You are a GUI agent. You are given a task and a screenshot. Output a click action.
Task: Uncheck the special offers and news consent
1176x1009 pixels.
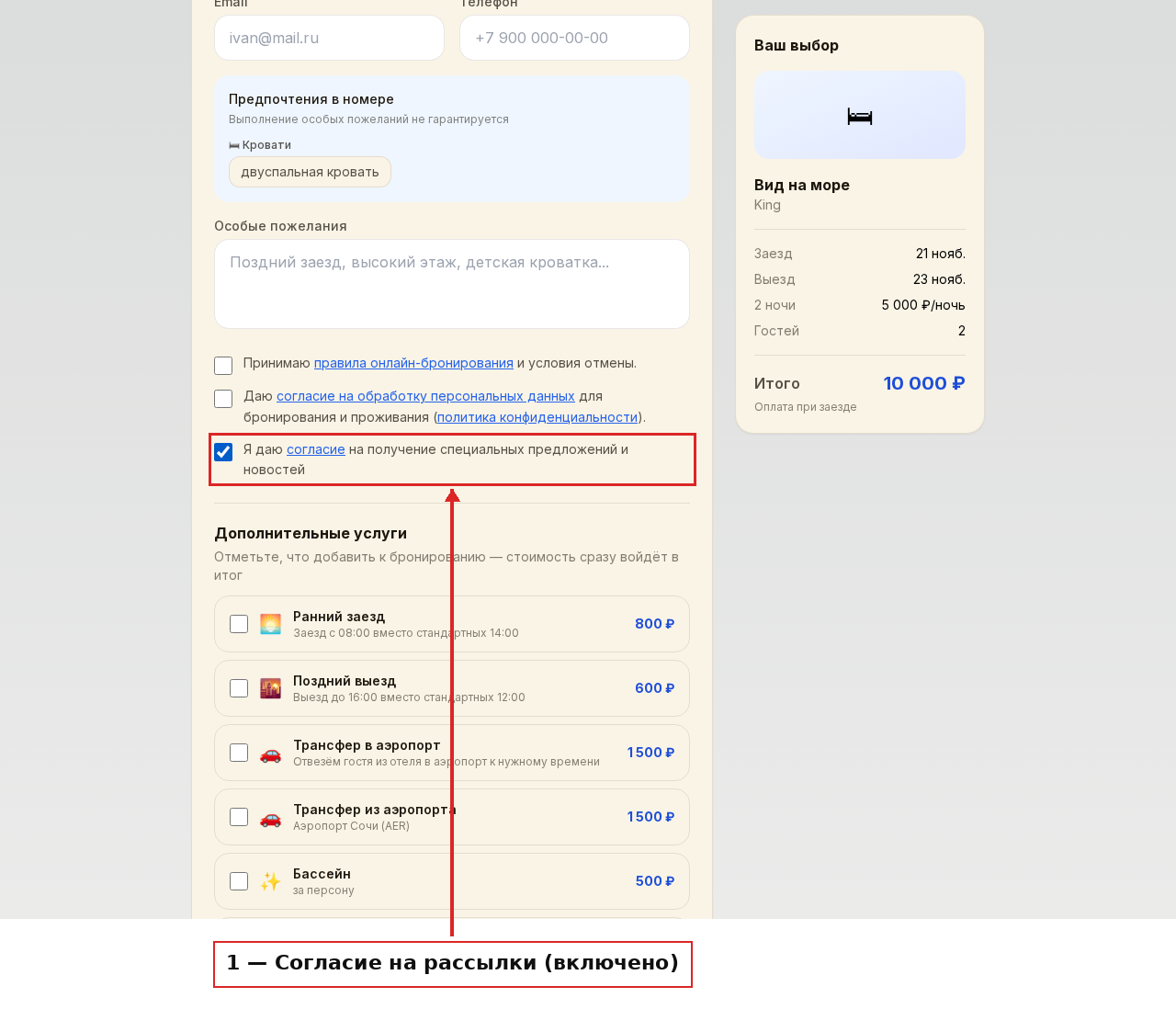pyautogui.click(x=223, y=452)
